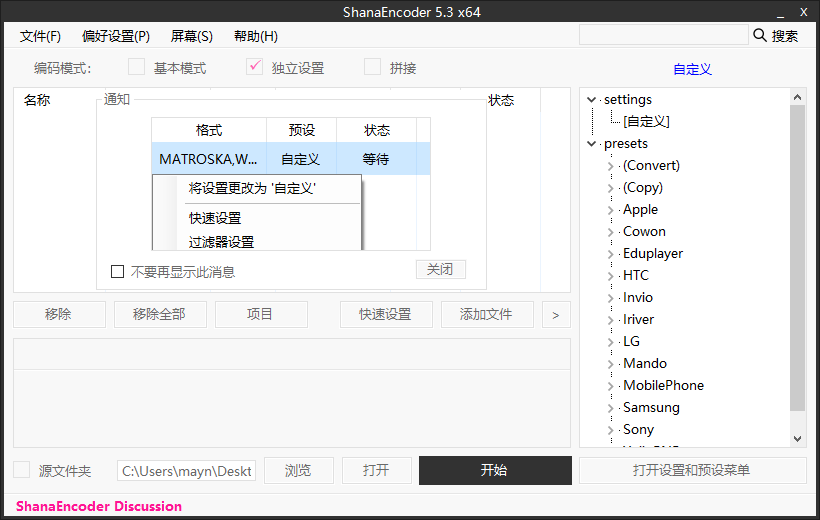Close the ShanaEncoder window
Viewport: 820px width, 520px height.
coord(804,12)
